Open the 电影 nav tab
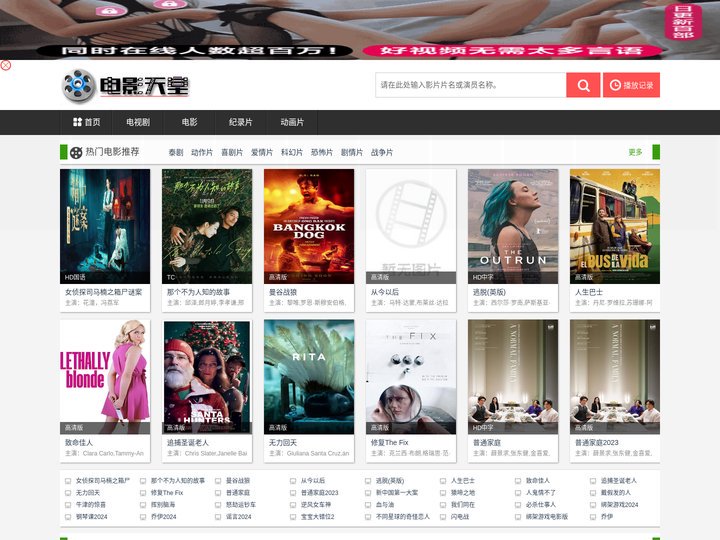 (189, 122)
